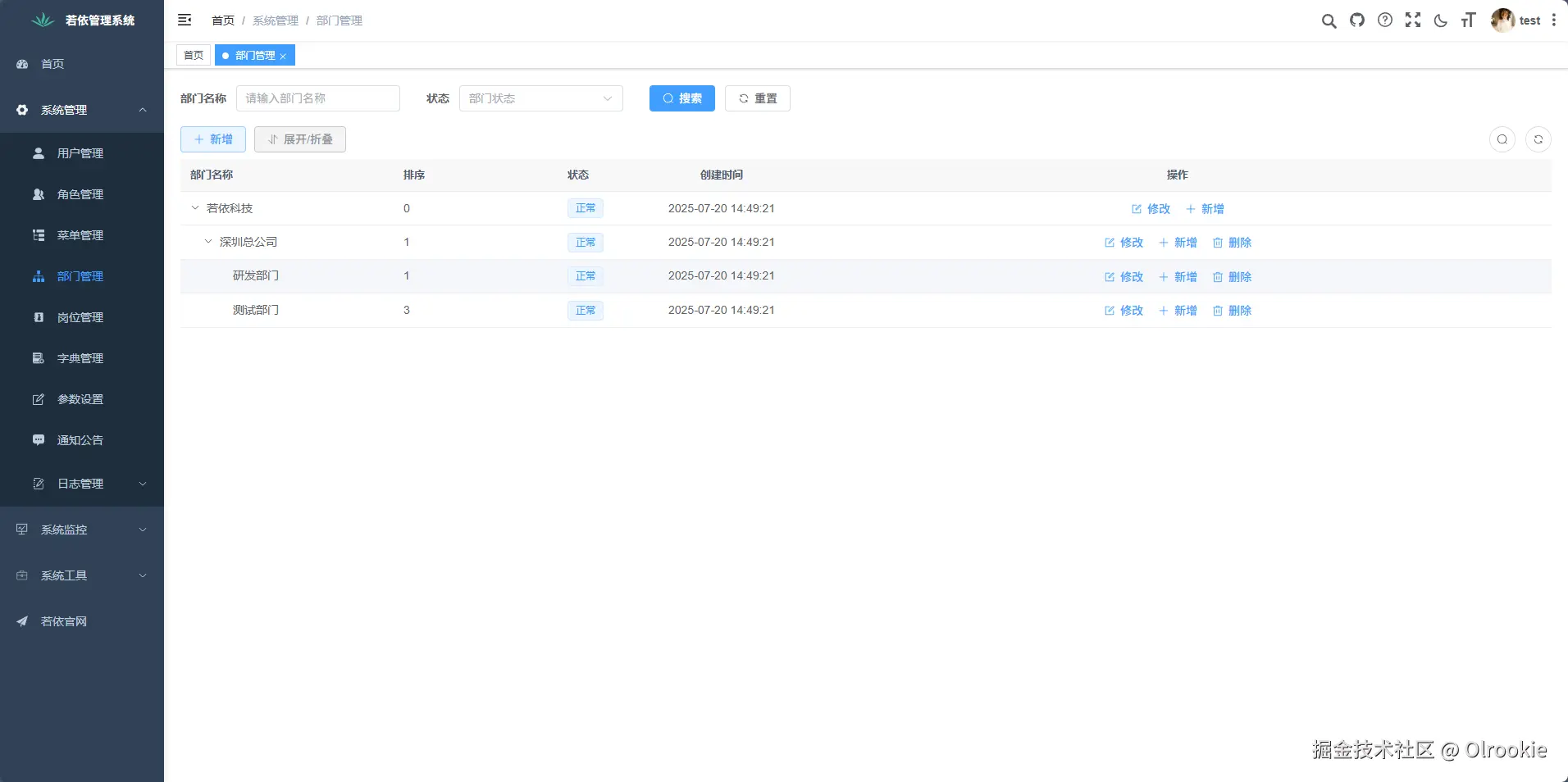The height and width of the screenshot is (782, 1568).
Task: Select the 研发部门 department name
Action: coord(256,275)
